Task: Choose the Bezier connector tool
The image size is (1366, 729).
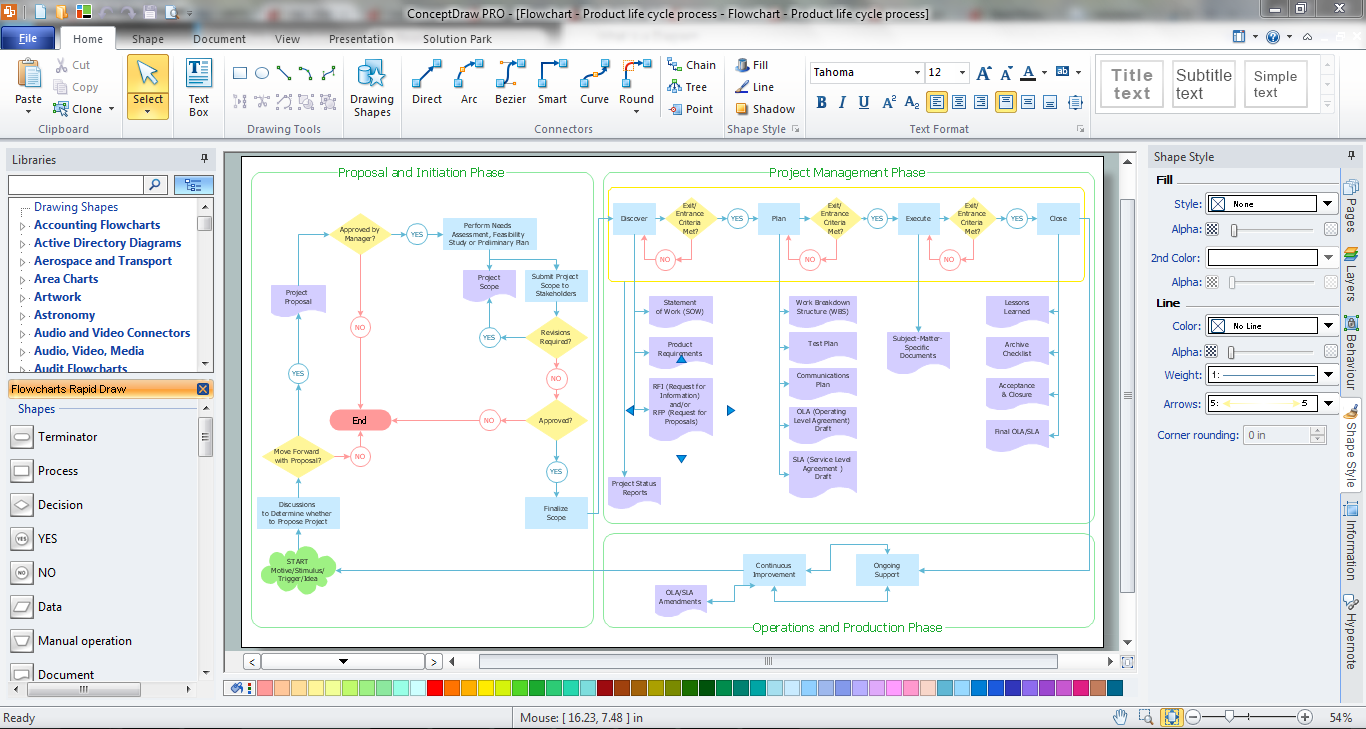Action: (510, 82)
